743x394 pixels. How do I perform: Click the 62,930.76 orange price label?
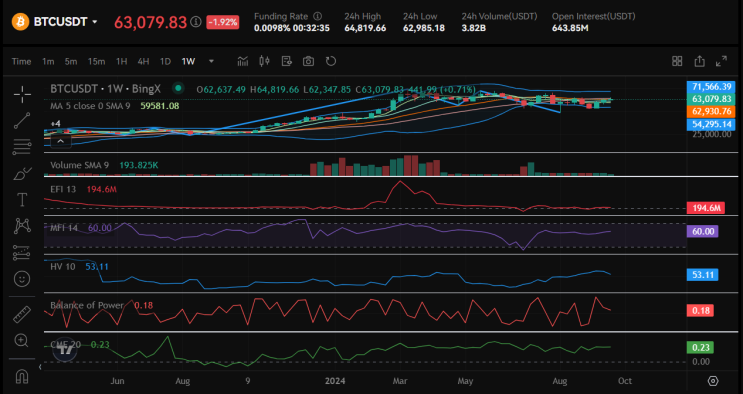711,111
